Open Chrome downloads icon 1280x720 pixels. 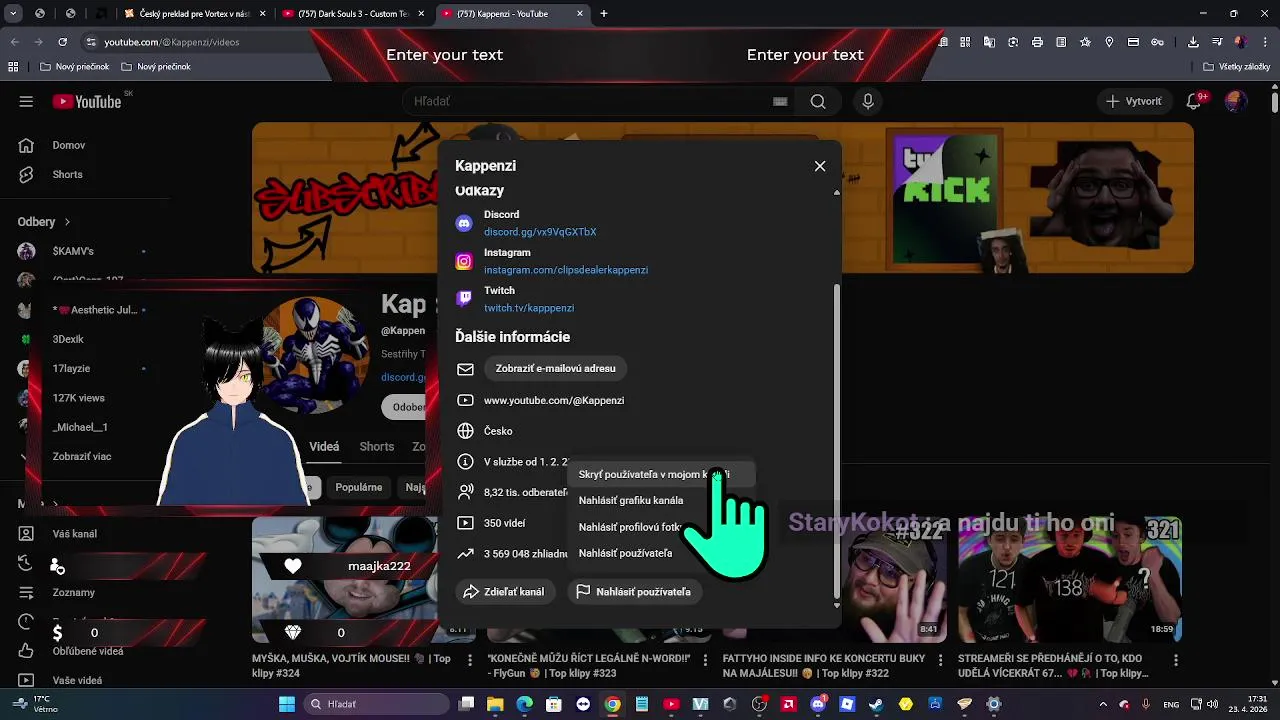tap(1193, 42)
